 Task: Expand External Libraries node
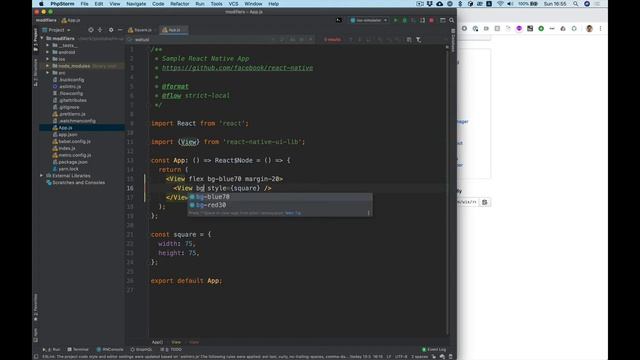click(42, 176)
